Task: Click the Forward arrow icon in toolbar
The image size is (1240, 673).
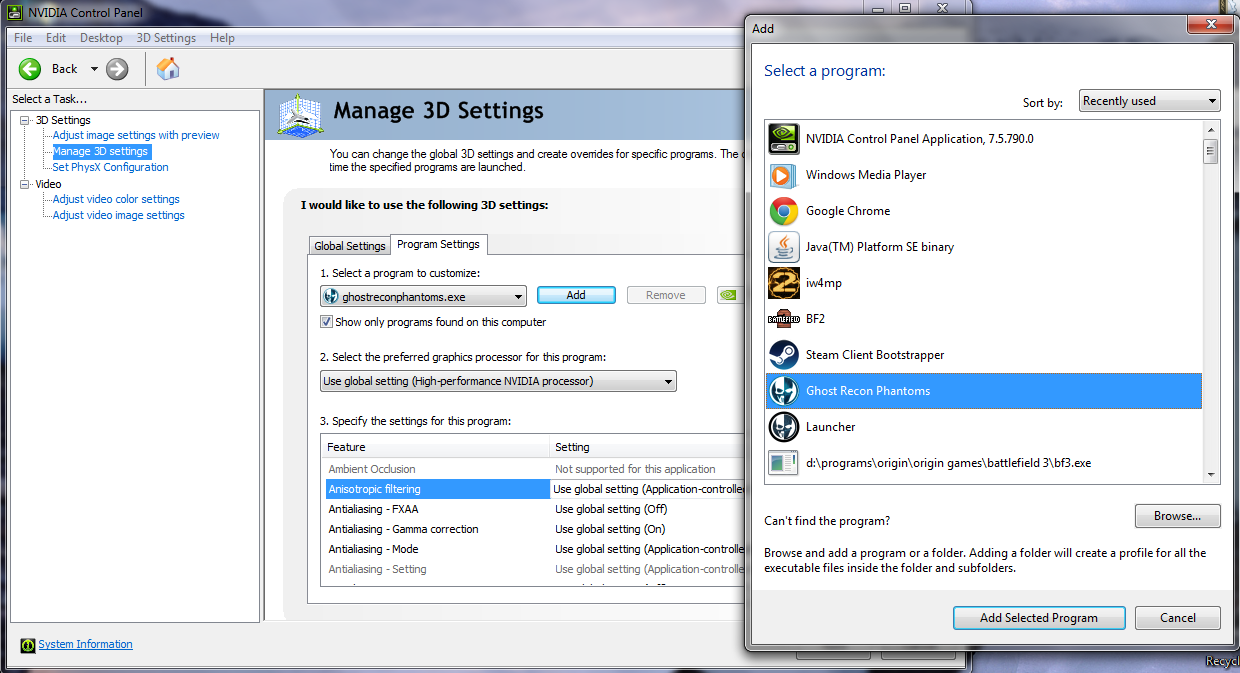Action: click(117, 69)
